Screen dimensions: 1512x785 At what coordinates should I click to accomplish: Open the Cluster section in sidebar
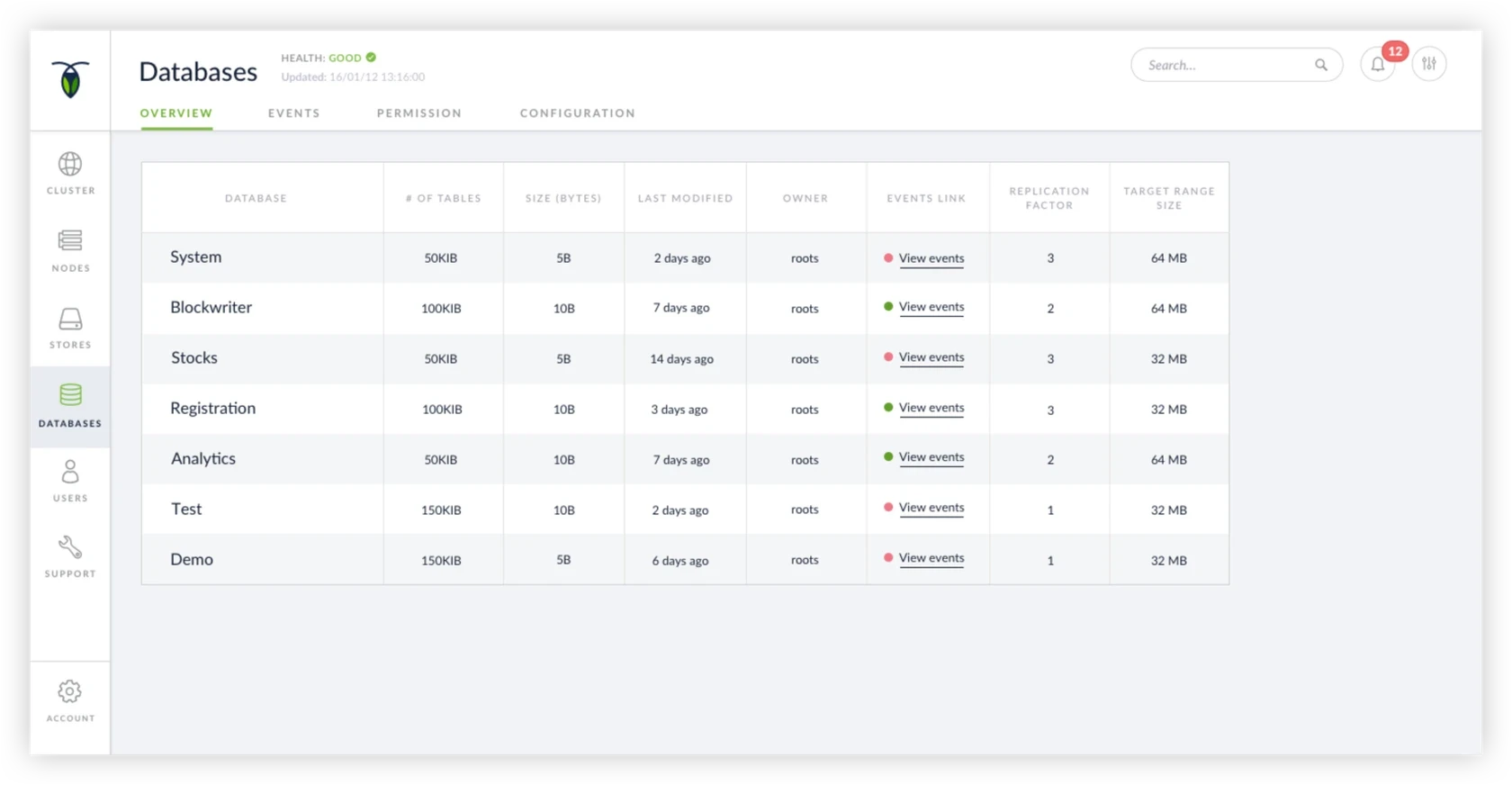pos(70,173)
